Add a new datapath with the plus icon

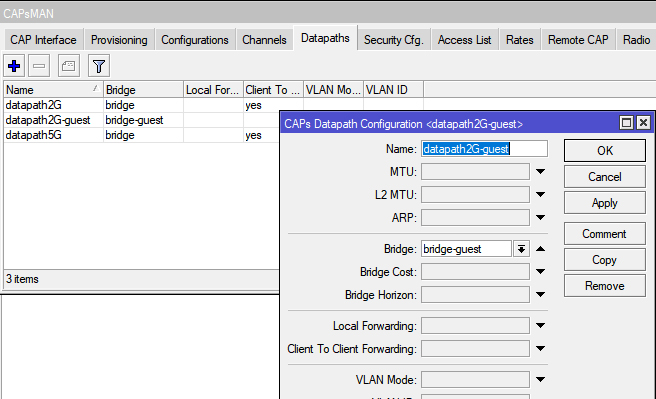click(x=14, y=66)
